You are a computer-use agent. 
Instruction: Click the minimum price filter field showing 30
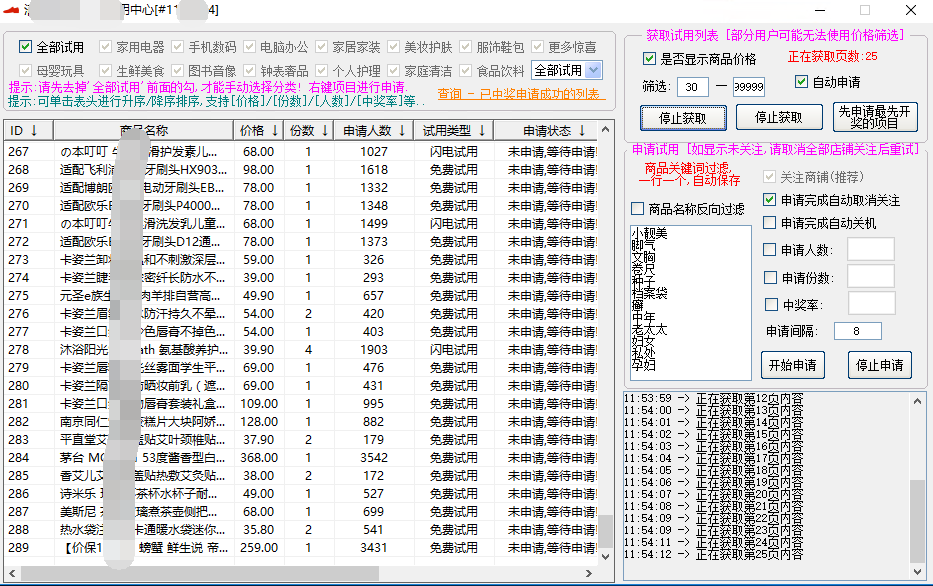click(693, 84)
